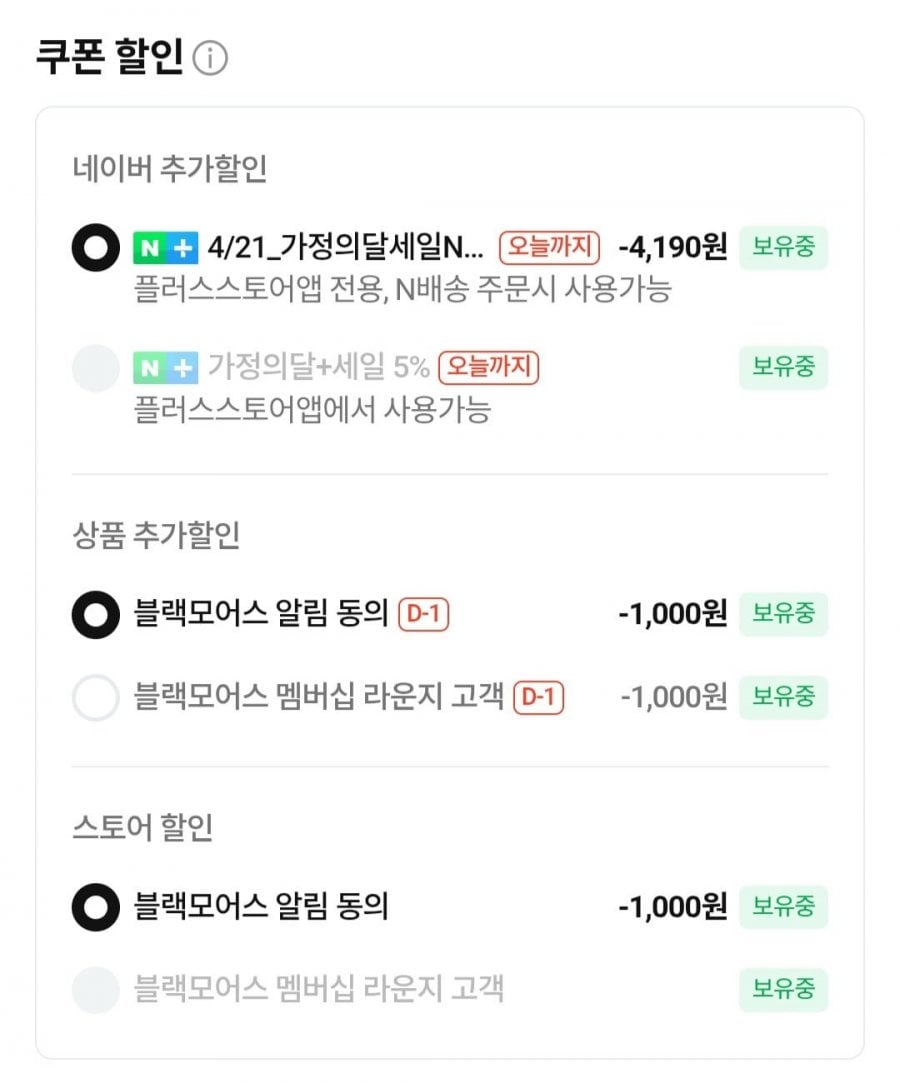
Task: Click the 플러스스토어앱 전용, N배송 주문시 사용가능 description
Action: click(x=402, y=291)
